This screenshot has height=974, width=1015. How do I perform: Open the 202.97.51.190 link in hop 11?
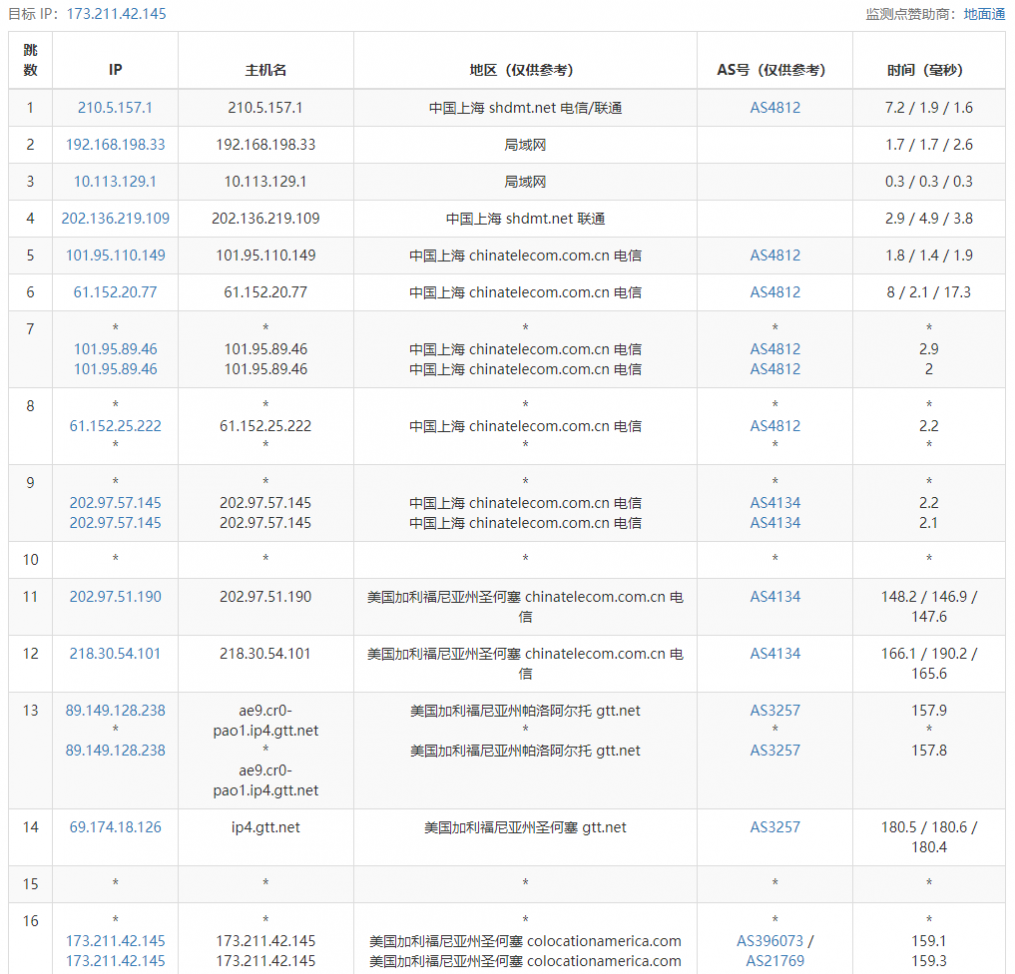pos(115,597)
